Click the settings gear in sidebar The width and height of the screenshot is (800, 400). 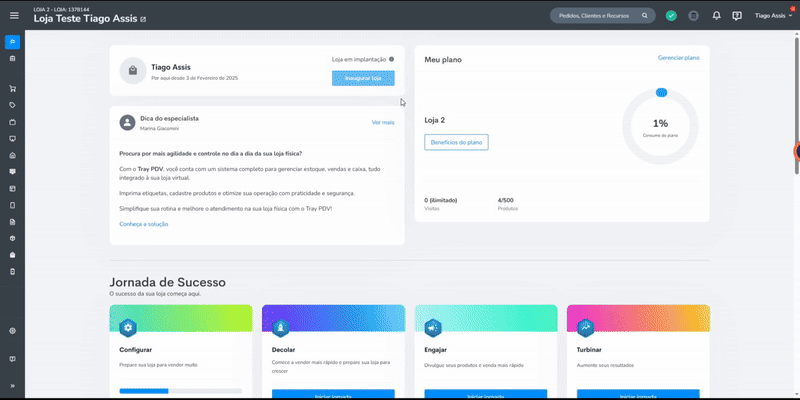(13, 331)
